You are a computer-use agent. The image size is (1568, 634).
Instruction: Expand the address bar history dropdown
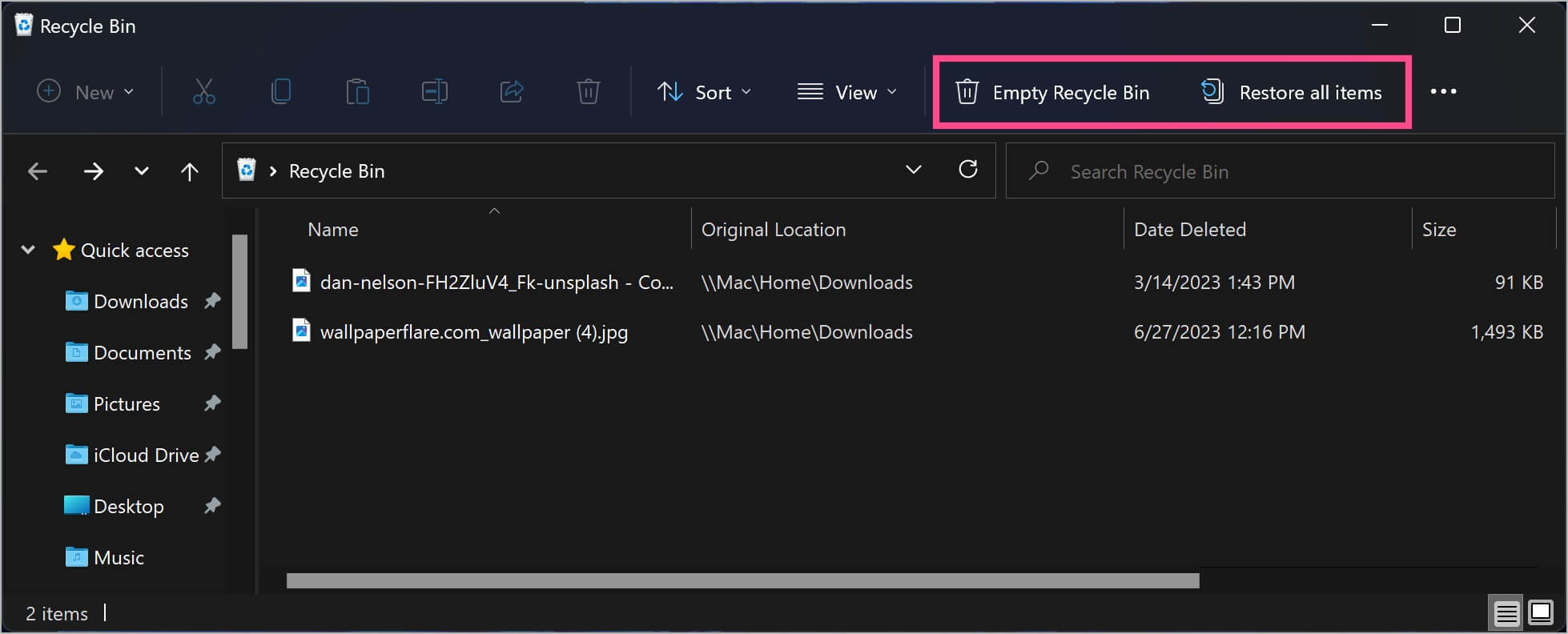(913, 170)
